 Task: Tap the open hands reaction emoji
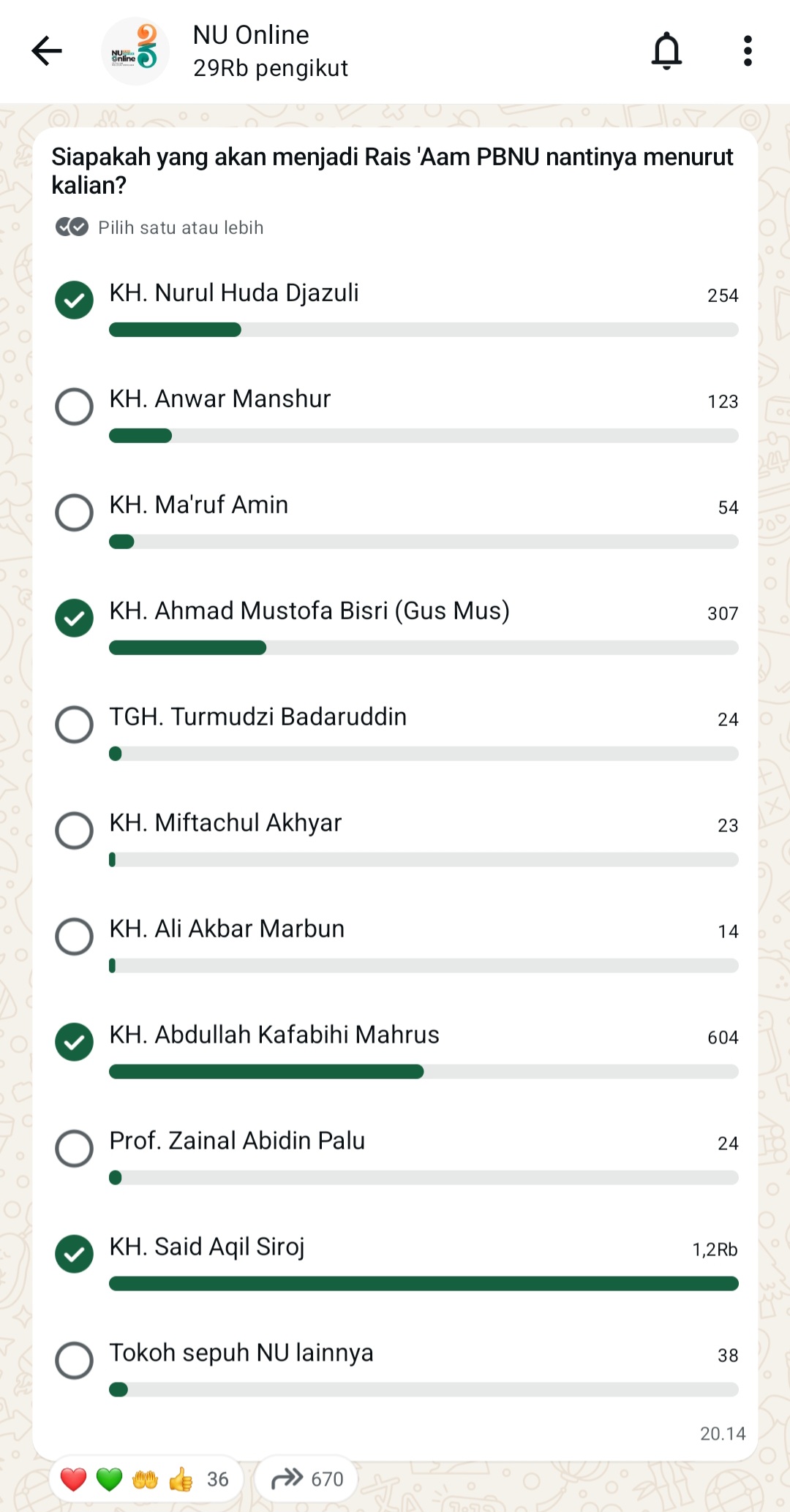(x=145, y=1479)
